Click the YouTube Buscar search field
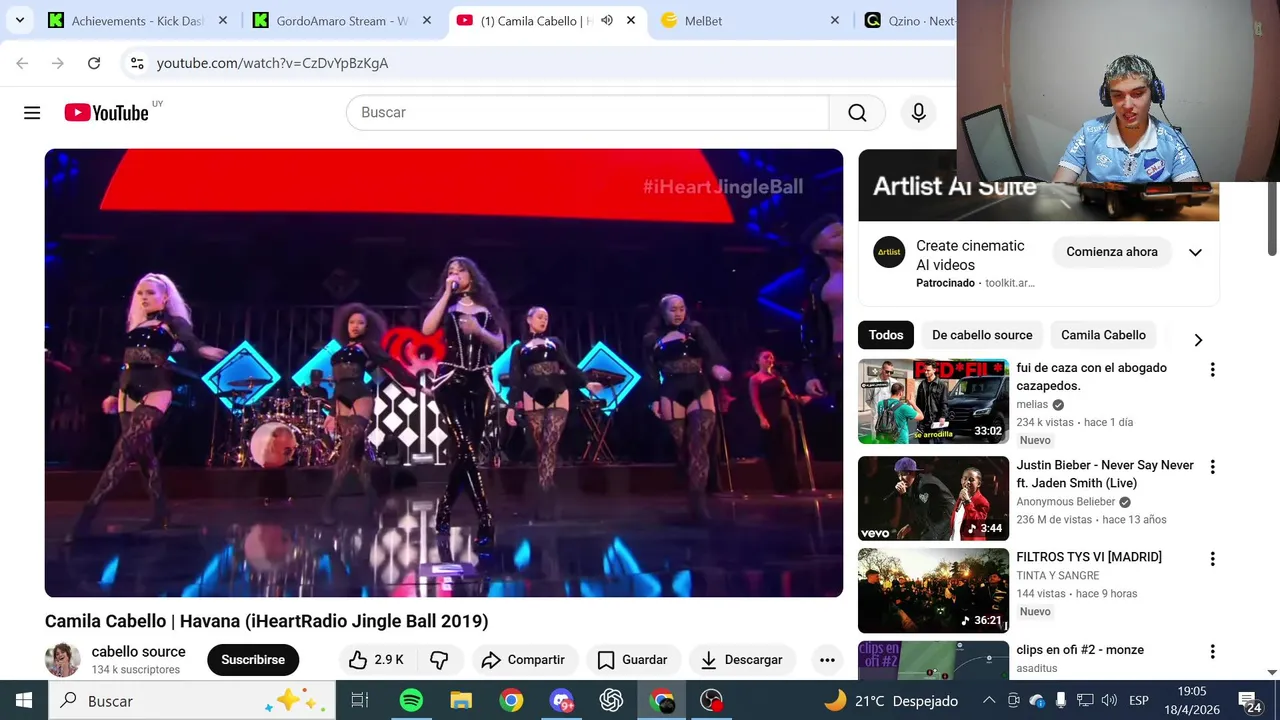 tap(588, 113)
